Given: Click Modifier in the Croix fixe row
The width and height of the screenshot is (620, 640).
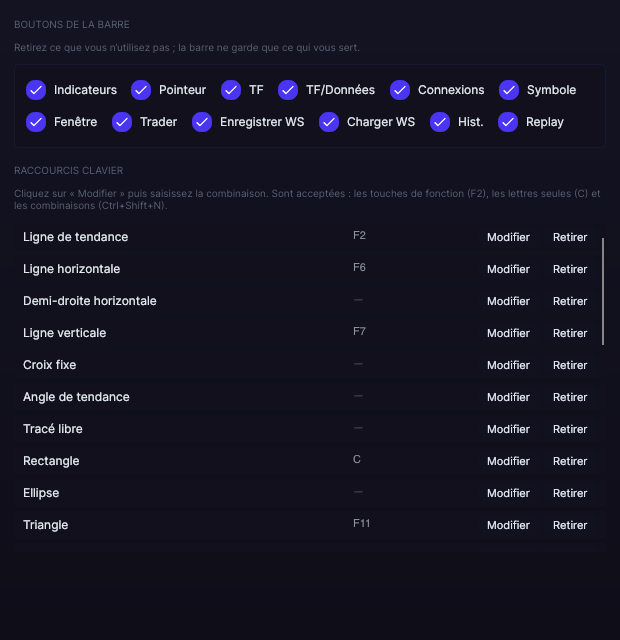Looking at the screenshot, I should tap(508, 365).
